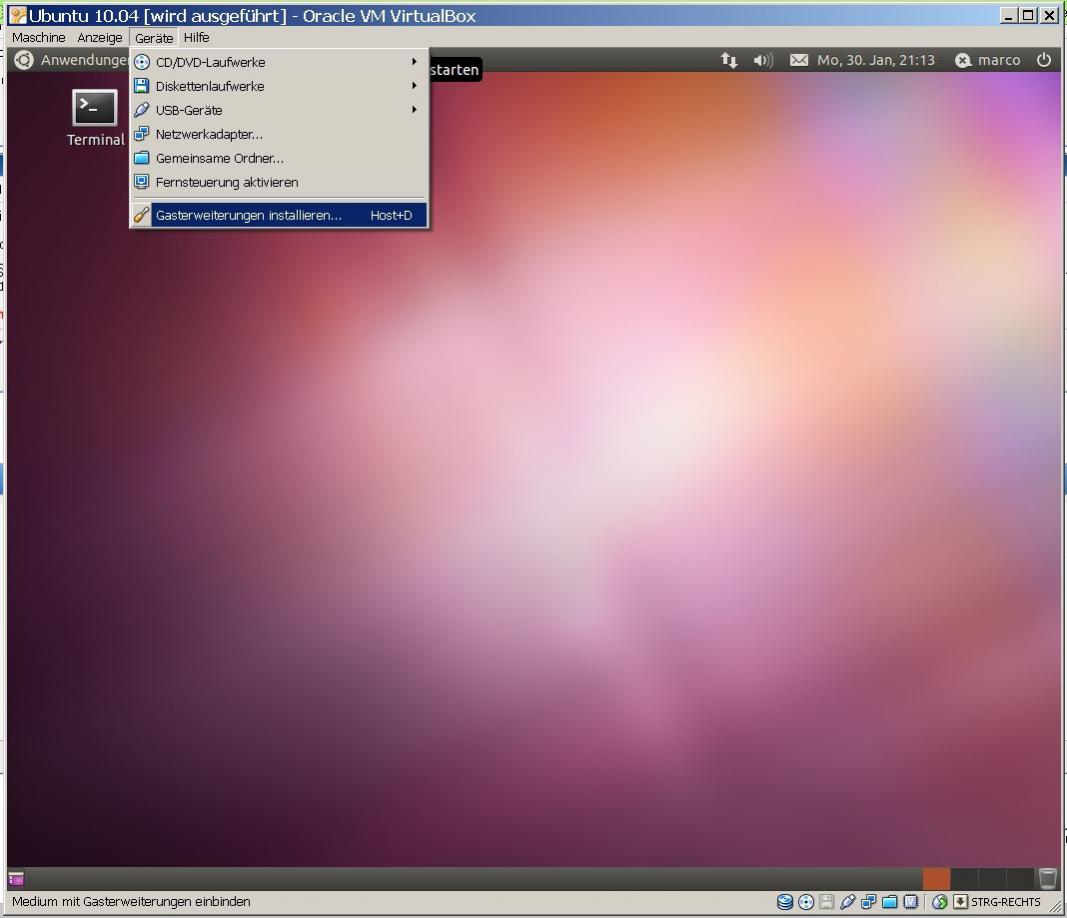Click the virtualization CPU status icon
The height and width of the screenshot is (918, 1067).
point(910,902)
